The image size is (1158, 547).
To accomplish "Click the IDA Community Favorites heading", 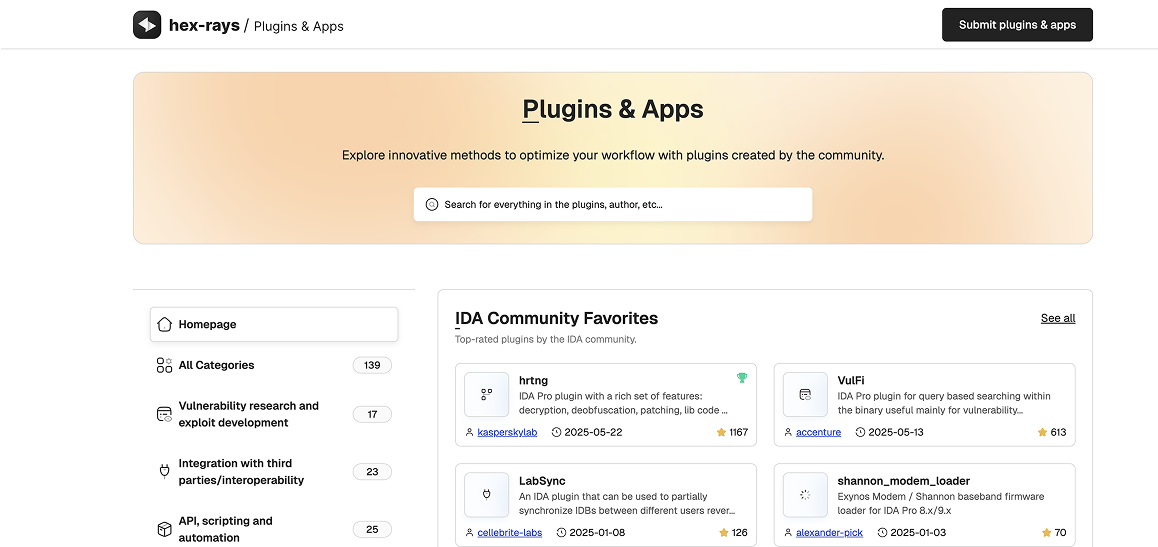I will coord(556,318).
